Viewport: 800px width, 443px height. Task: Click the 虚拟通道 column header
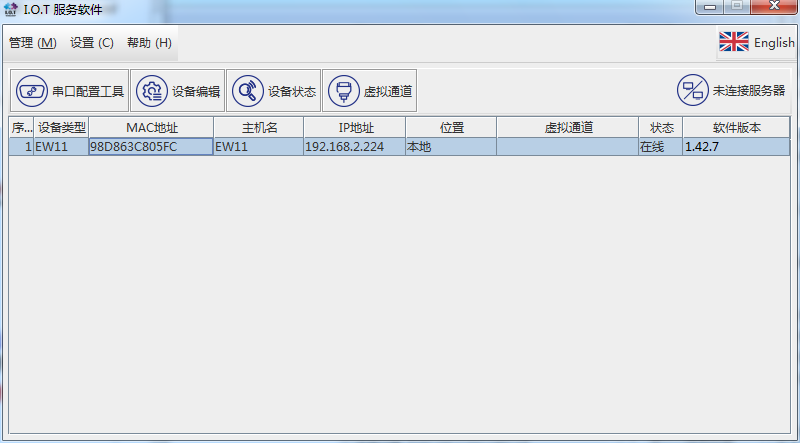pyautogui.click(x=567, y=128)
